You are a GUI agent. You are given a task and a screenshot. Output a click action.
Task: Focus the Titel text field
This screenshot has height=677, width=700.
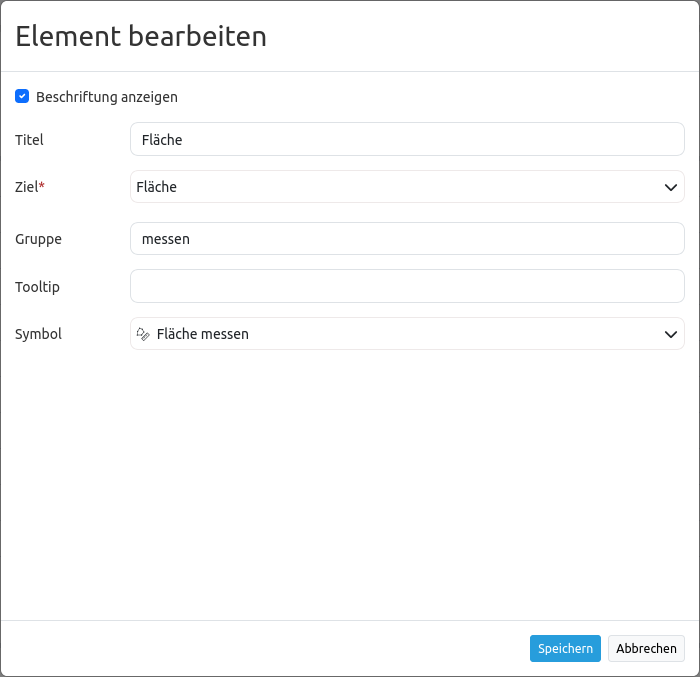(x=407, y=139)
